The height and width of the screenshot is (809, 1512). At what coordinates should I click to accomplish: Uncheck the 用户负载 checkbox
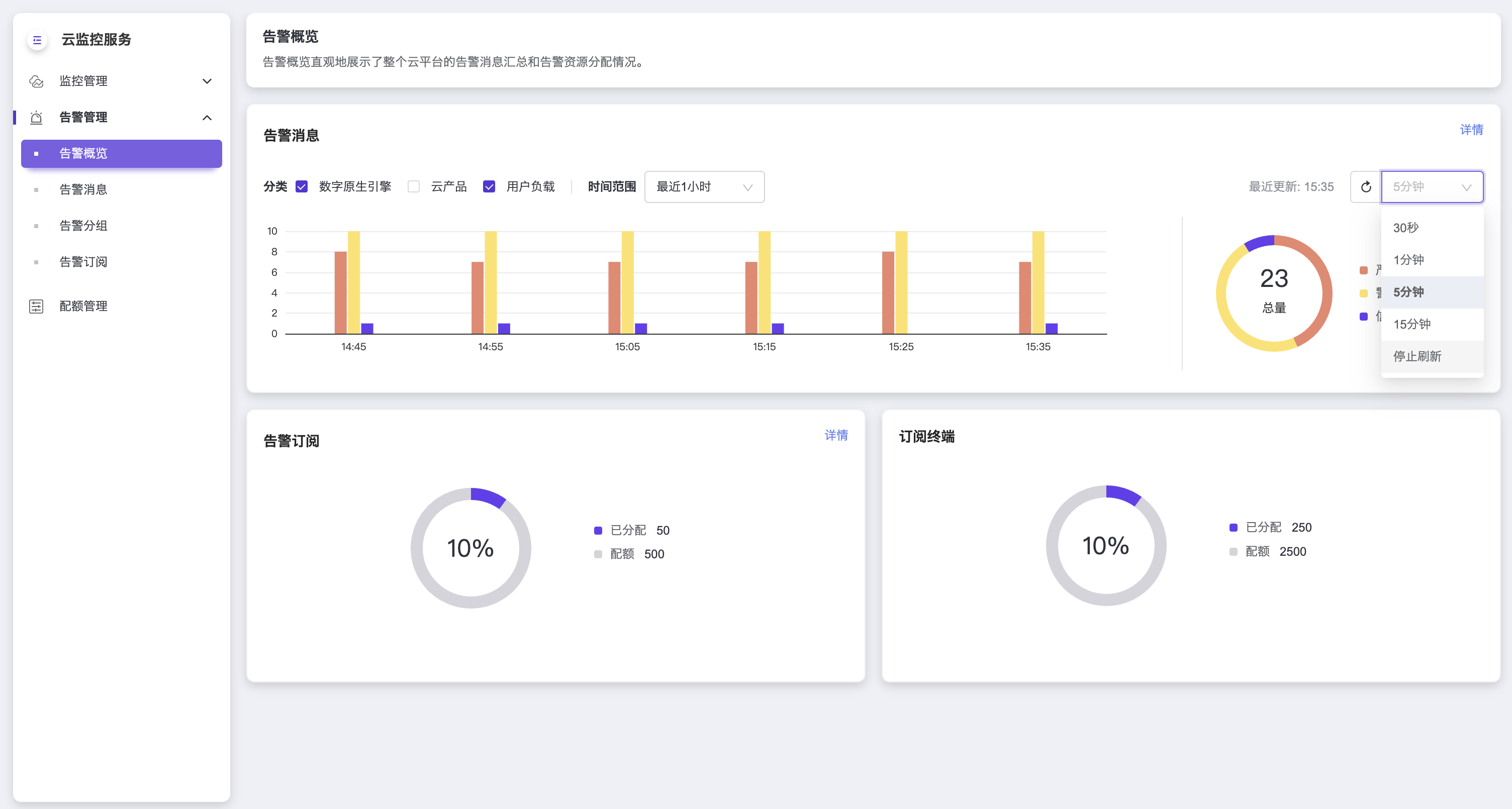(x=489, y=186)
